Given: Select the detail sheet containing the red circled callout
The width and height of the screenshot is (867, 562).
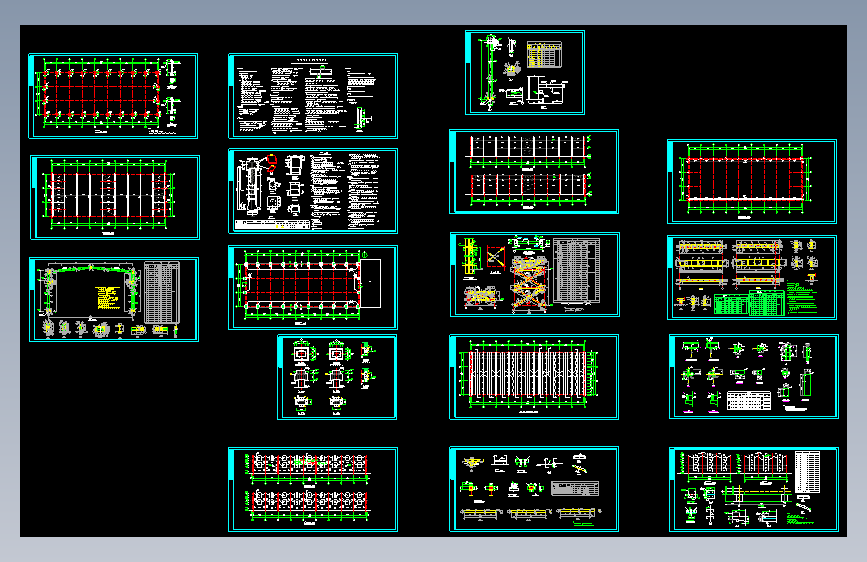Looking at the screenshot, I should coord(313,191).
